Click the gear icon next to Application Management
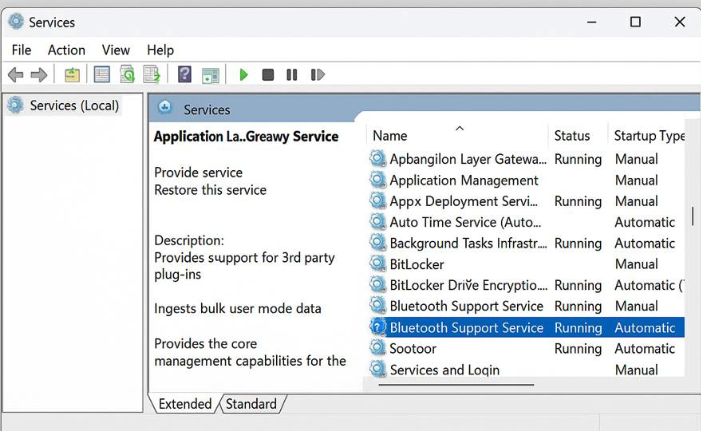This screenshot has width=701, height=431. (x=378, y=180)
